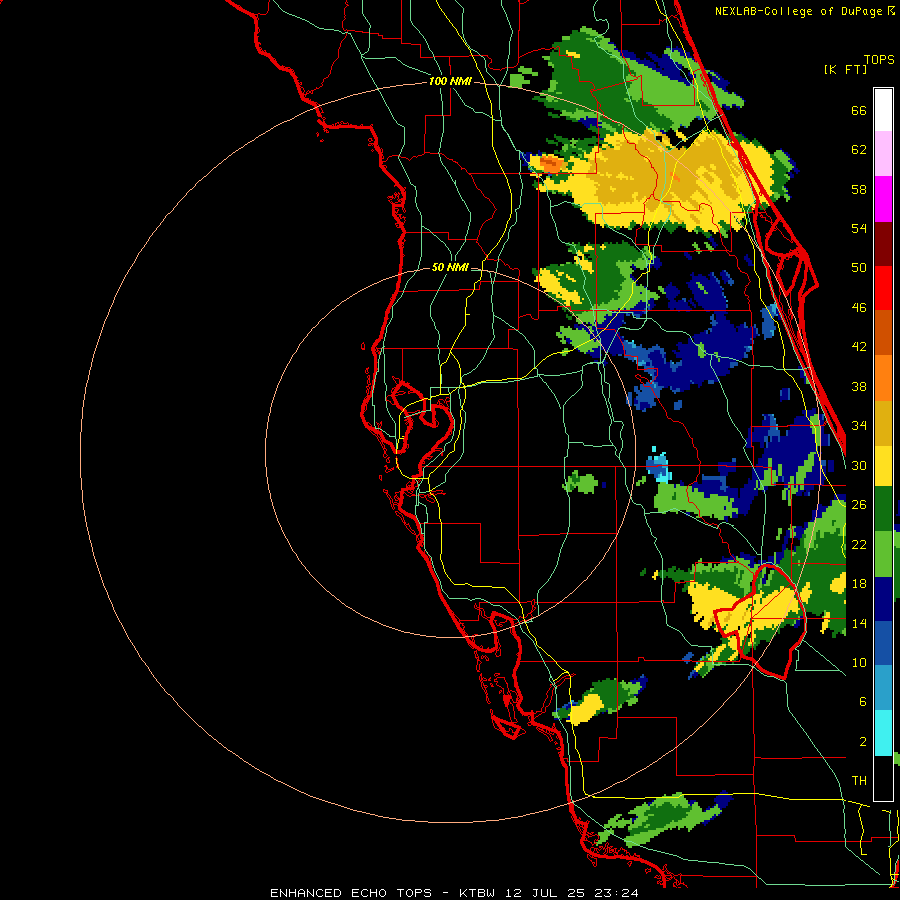Pick the dark maroon legend swatch
Viewport: 900px width, 900px height.
[x=883, y=244]
